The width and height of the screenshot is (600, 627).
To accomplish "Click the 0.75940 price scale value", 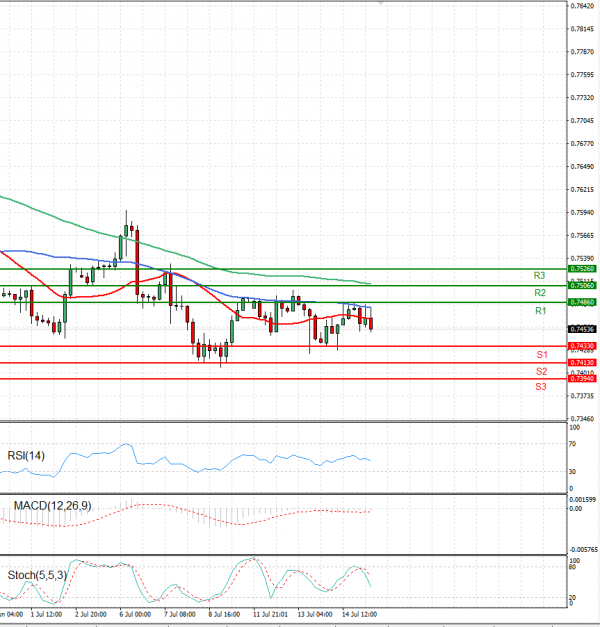I will click(x=582, y=212).
